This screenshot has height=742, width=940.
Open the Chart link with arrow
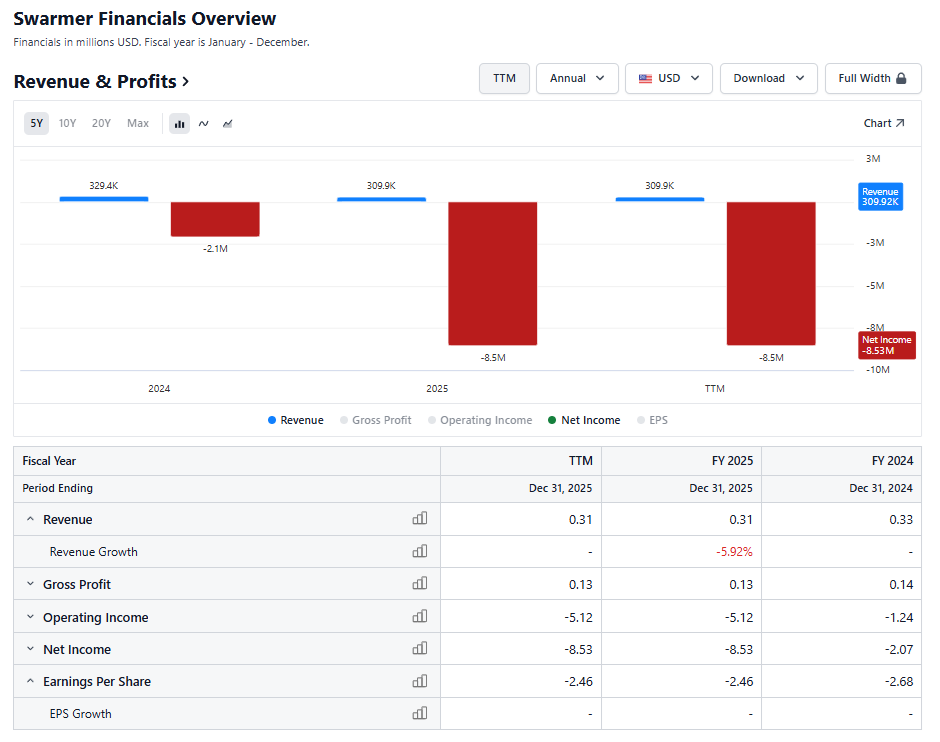pyautogui.click(x=884, y=123)
